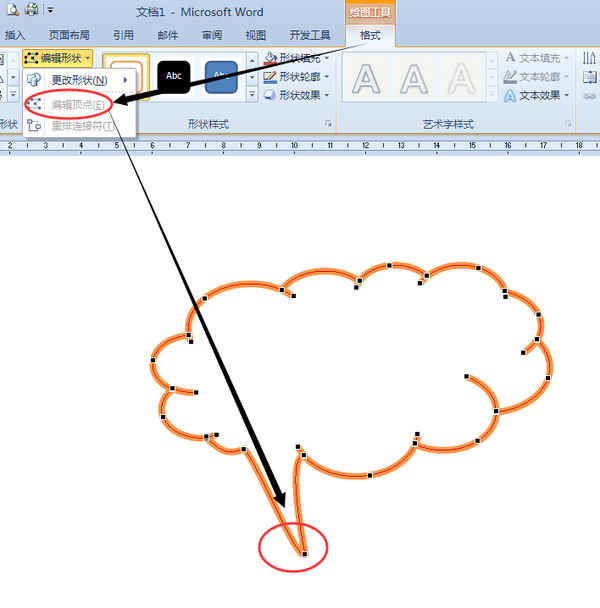
Task: Select the first WordArt A style
Action: 366,79
